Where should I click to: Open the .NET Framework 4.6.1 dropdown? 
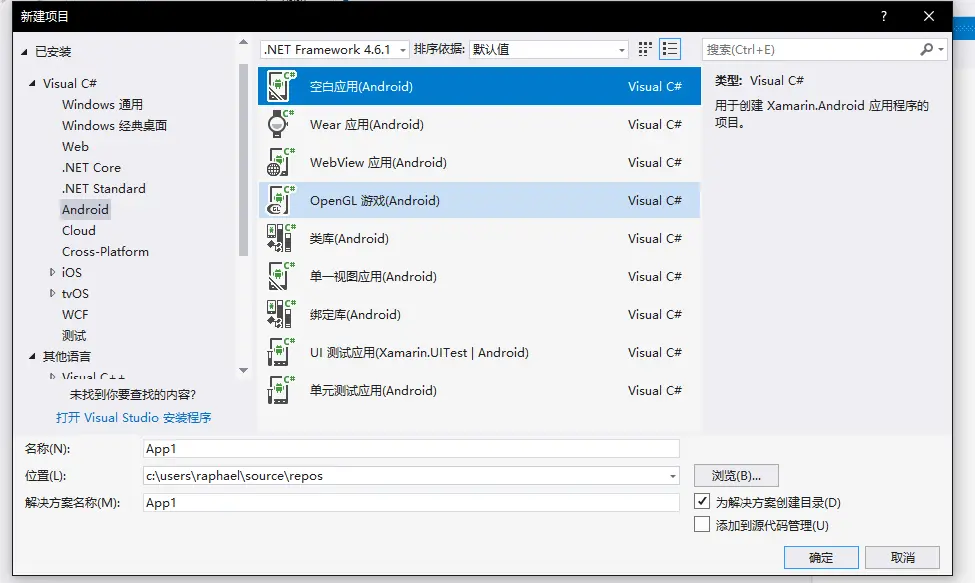click(335, 49)
